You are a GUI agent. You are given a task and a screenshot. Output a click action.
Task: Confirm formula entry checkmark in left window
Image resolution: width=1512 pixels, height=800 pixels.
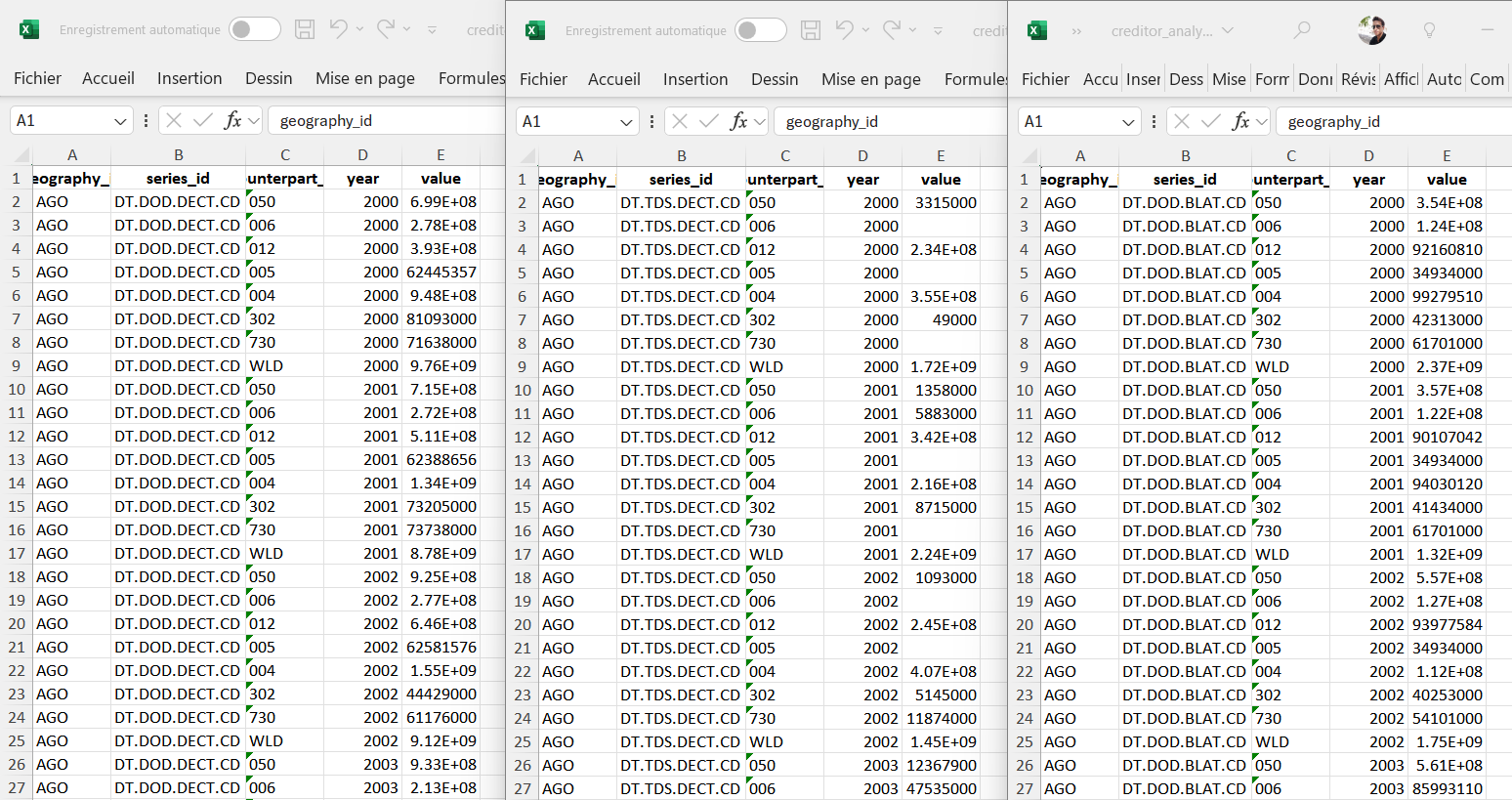203,120
